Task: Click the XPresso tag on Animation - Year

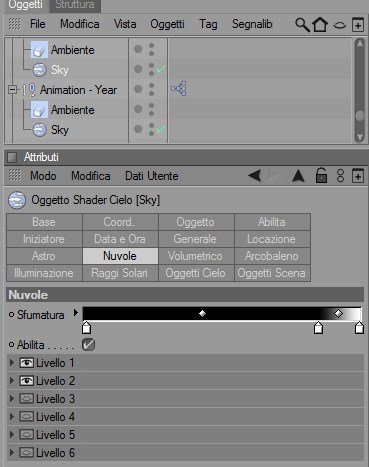Action: pyautogui.click(x=179, y=89)
